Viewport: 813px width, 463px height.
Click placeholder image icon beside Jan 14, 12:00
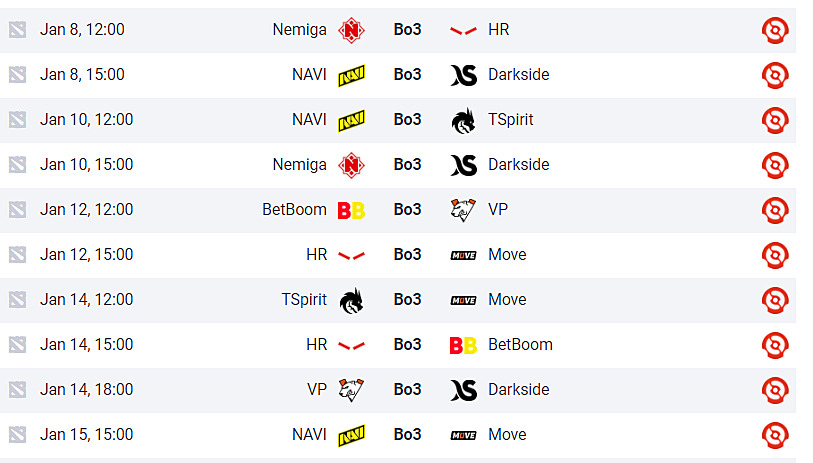(x=16, y=300)
